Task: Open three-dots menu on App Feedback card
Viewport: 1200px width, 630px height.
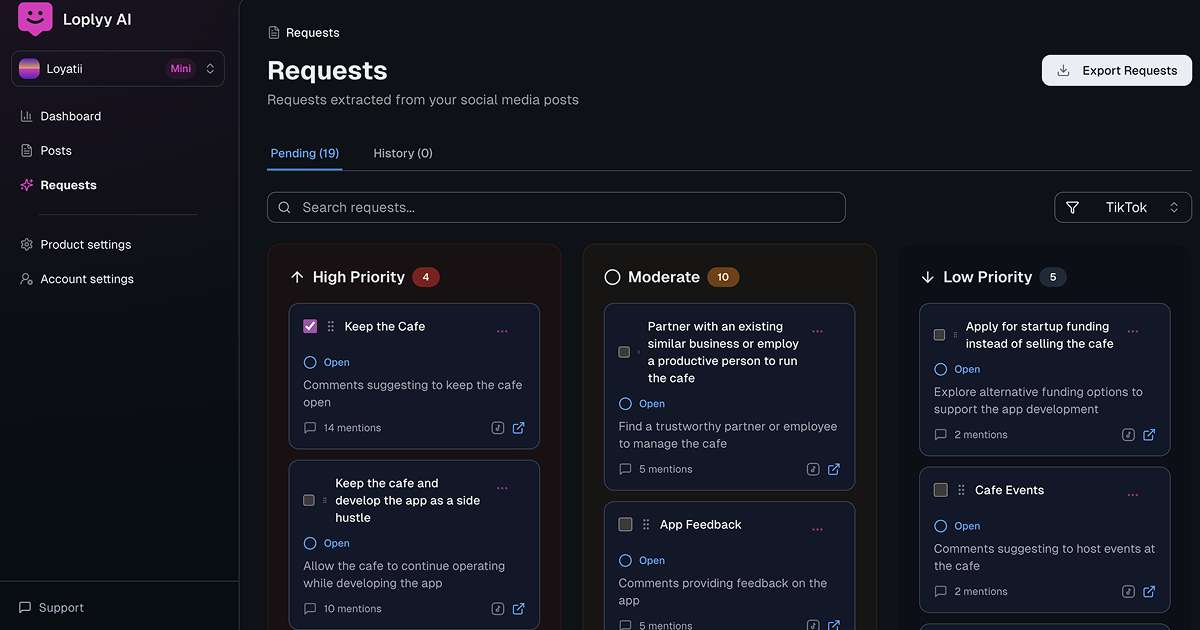Action: pos(817,529)
